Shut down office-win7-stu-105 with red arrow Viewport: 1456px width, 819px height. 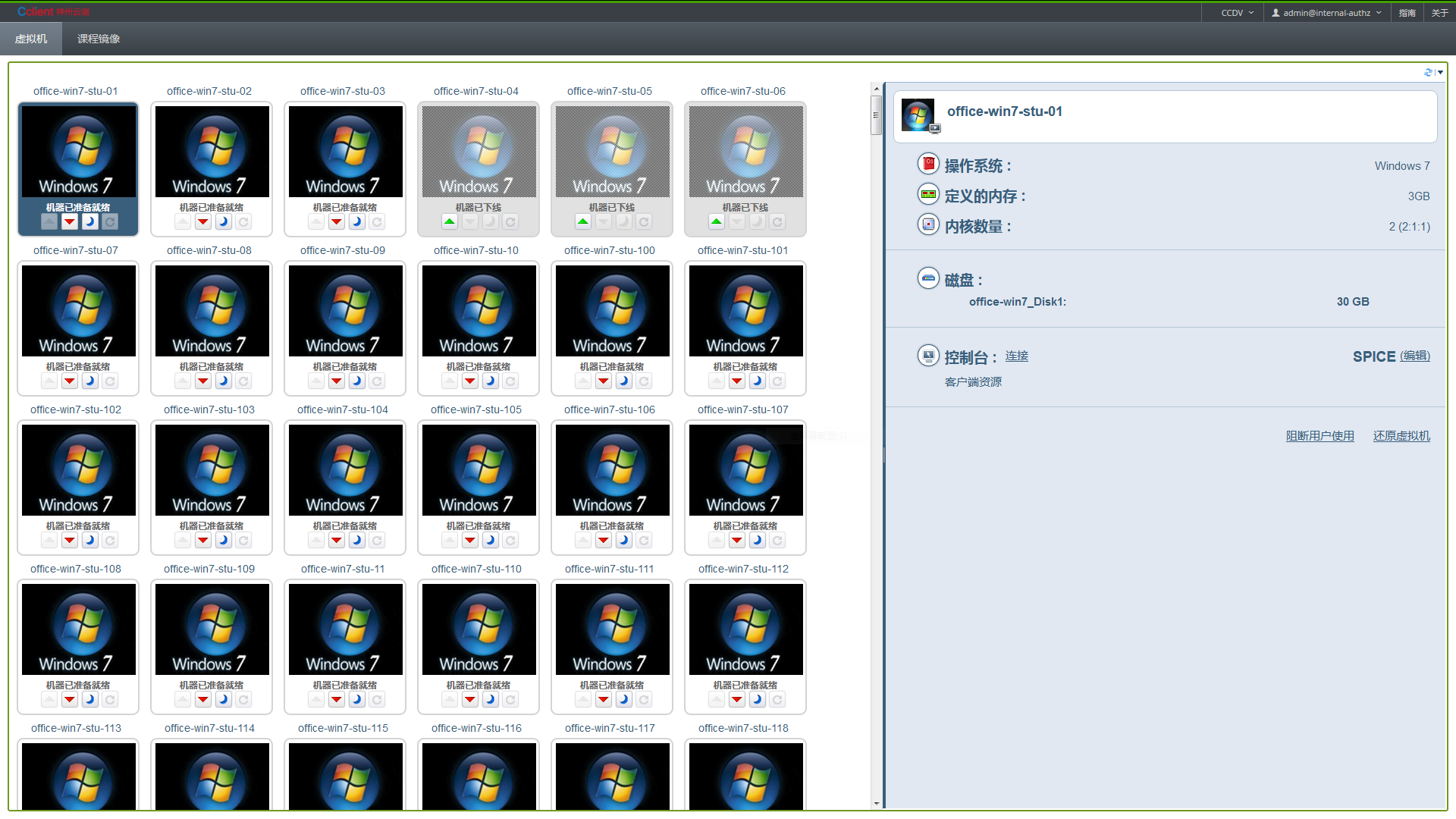tap(470, 541)
